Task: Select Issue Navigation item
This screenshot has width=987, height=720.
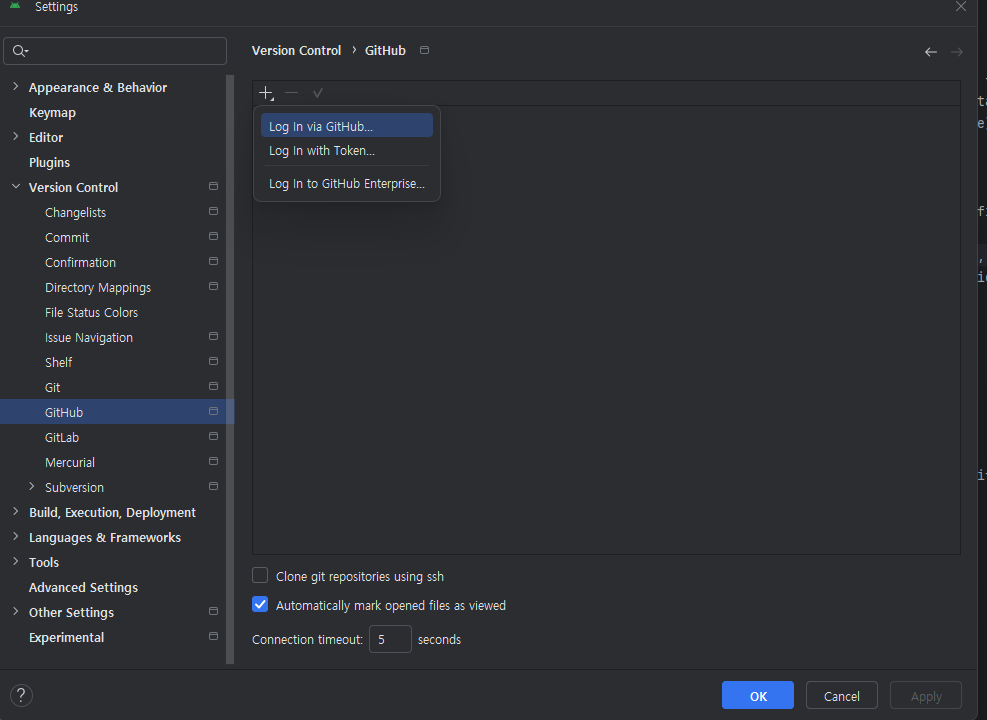Action: (89, 337)
